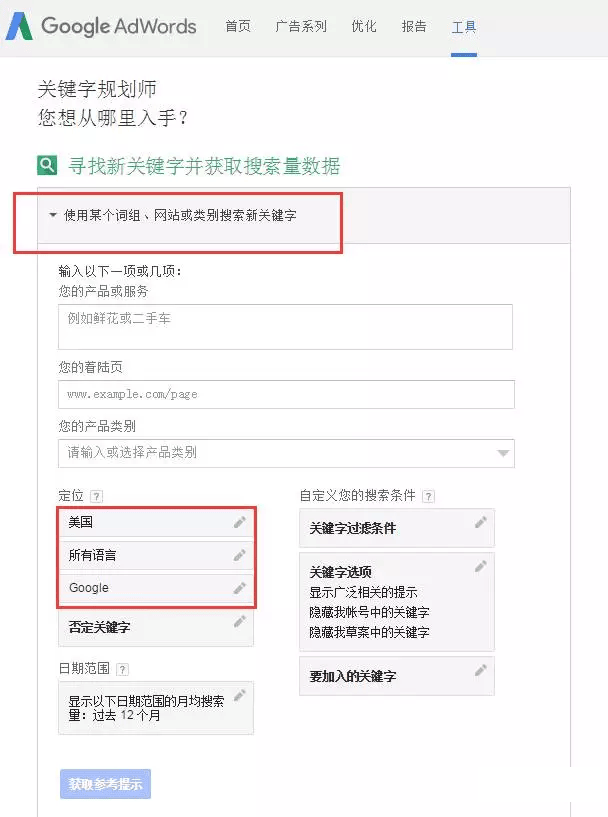Edit location 美国 via pencil icon
Screen dimensions: 608x817
[240, 522]
